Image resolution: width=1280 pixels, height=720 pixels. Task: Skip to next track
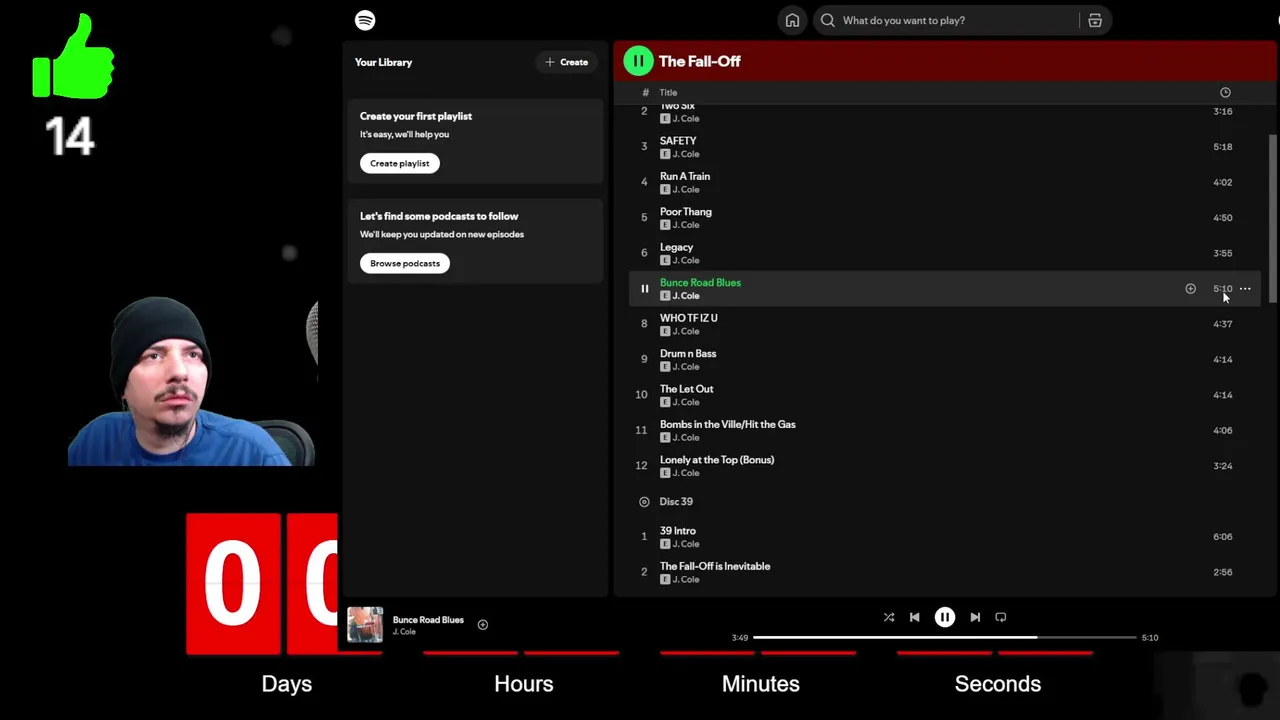pyautogui.click(x=975, y=617)
